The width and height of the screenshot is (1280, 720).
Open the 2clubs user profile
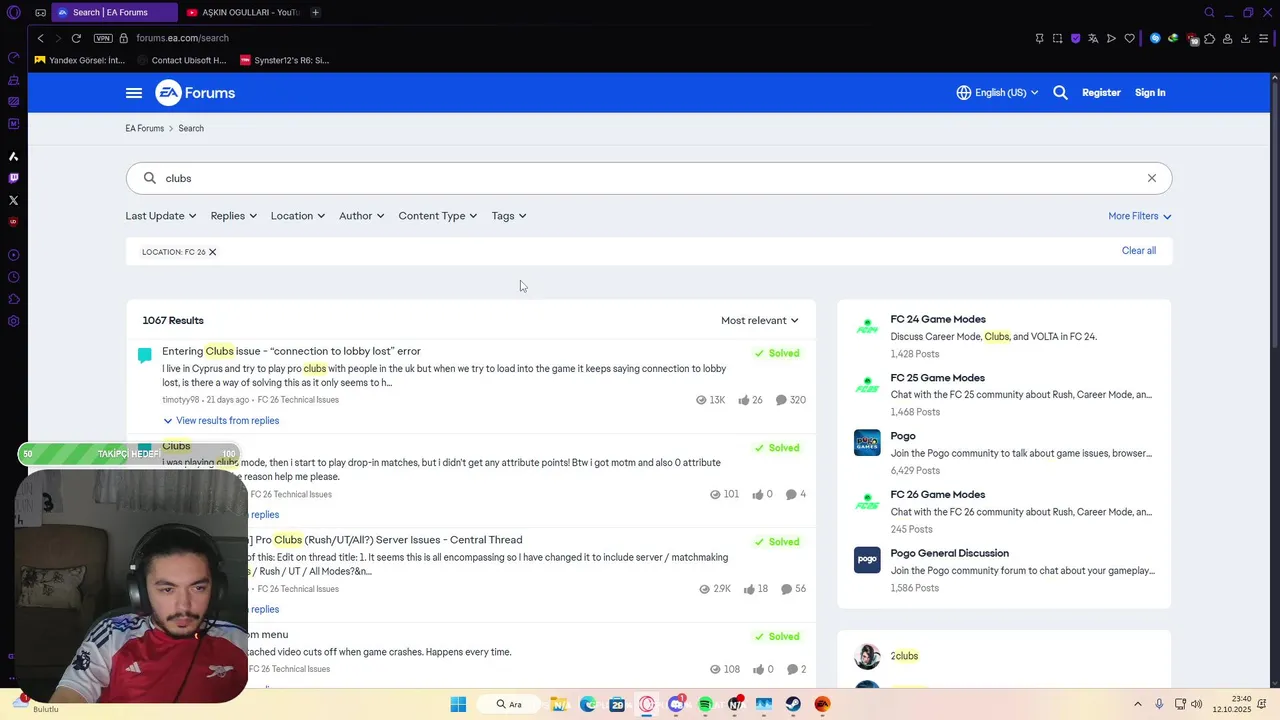904,656
